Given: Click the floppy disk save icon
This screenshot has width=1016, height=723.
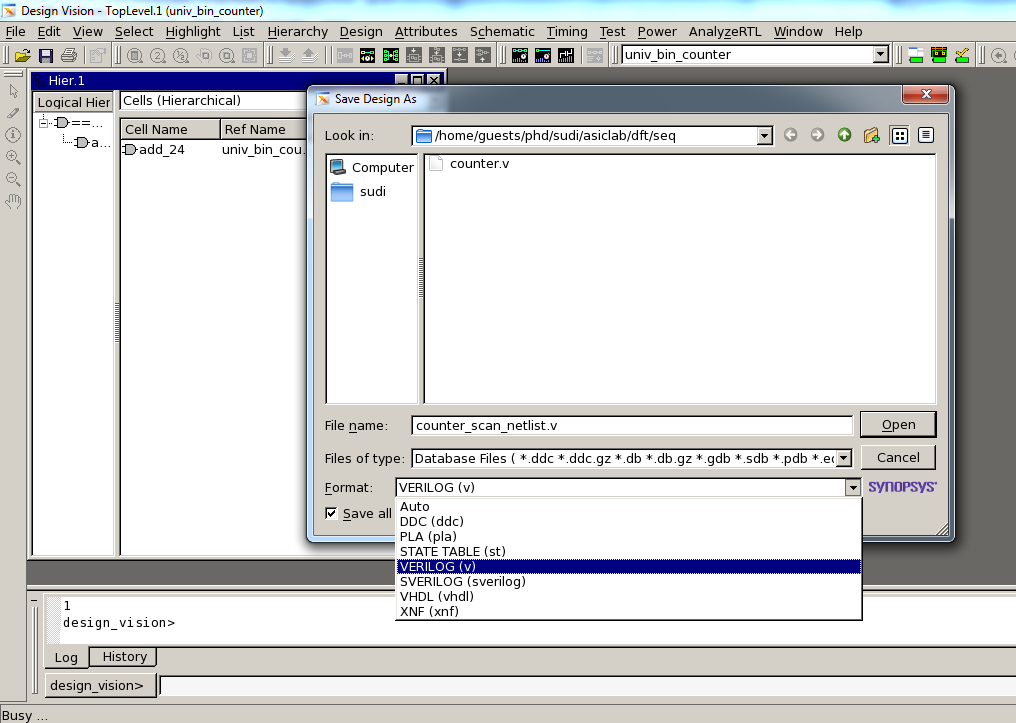Looking at the screenshot, I should click(46, 56).
